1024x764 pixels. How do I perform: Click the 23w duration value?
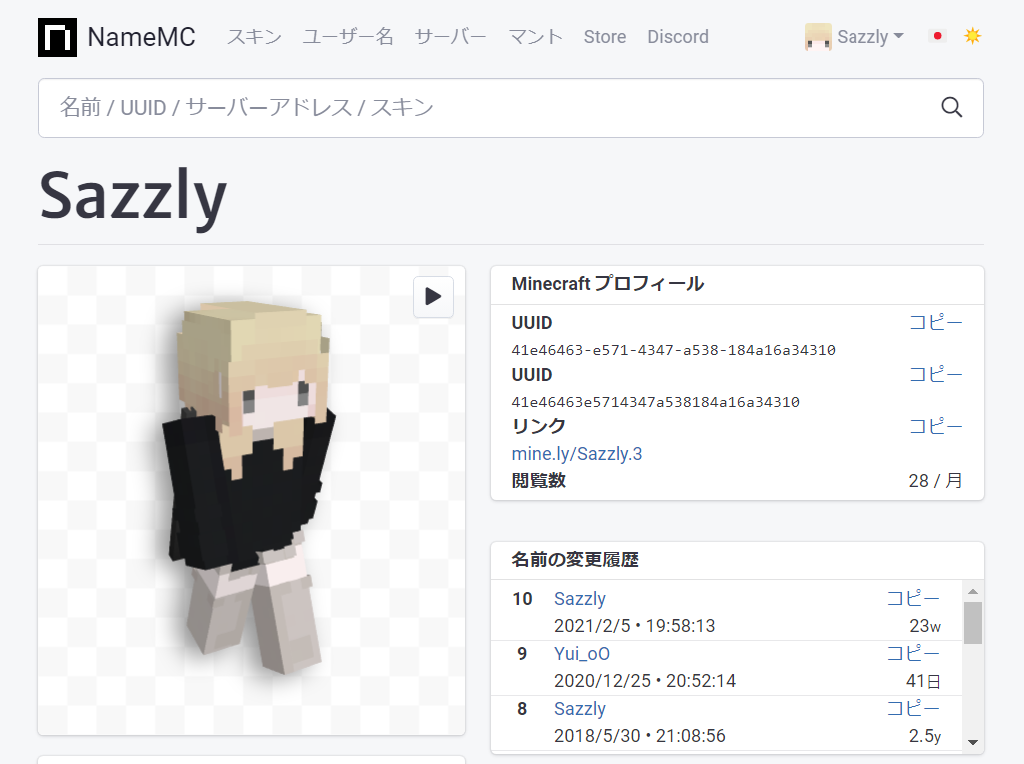coord(925,626)
